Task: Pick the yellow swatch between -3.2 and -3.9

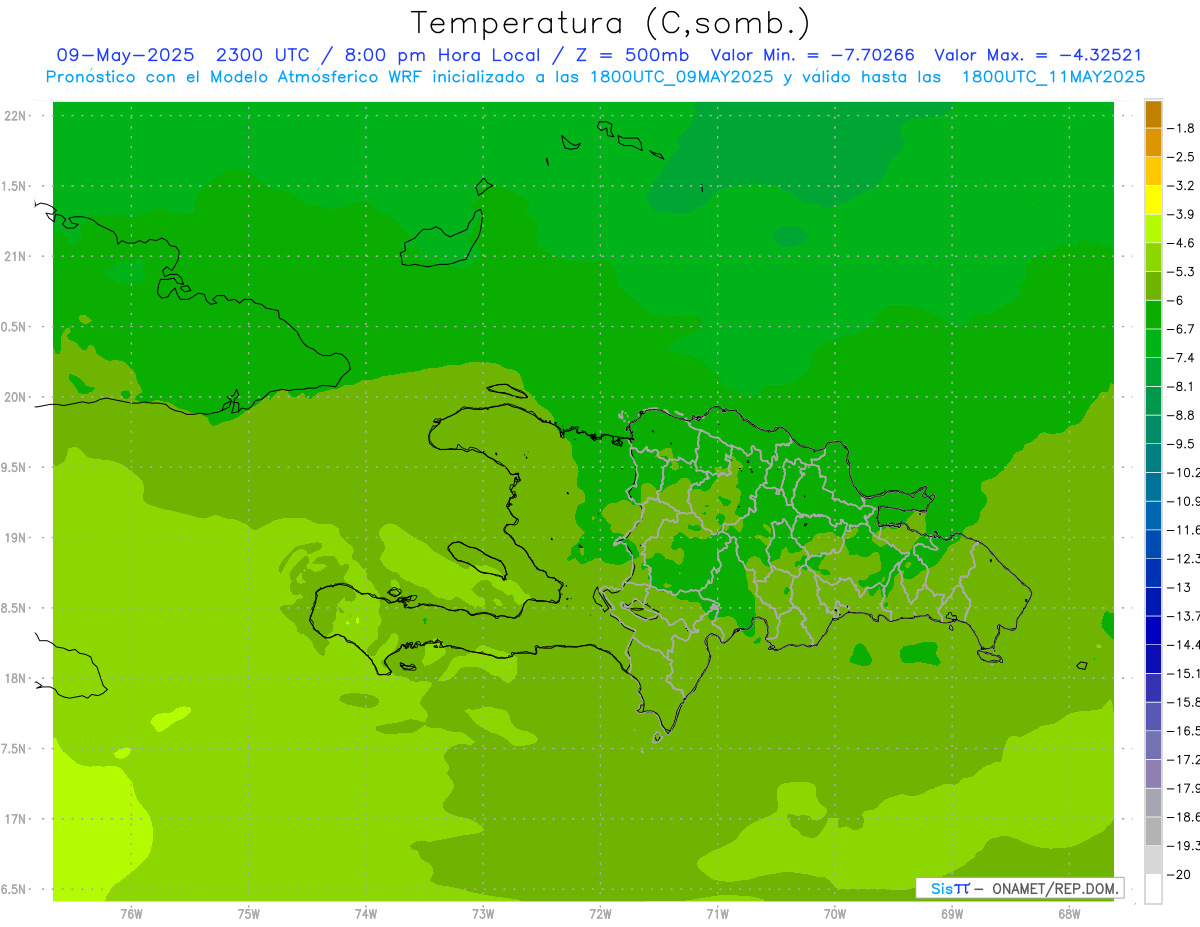Action: click(x=1153, y=200)
